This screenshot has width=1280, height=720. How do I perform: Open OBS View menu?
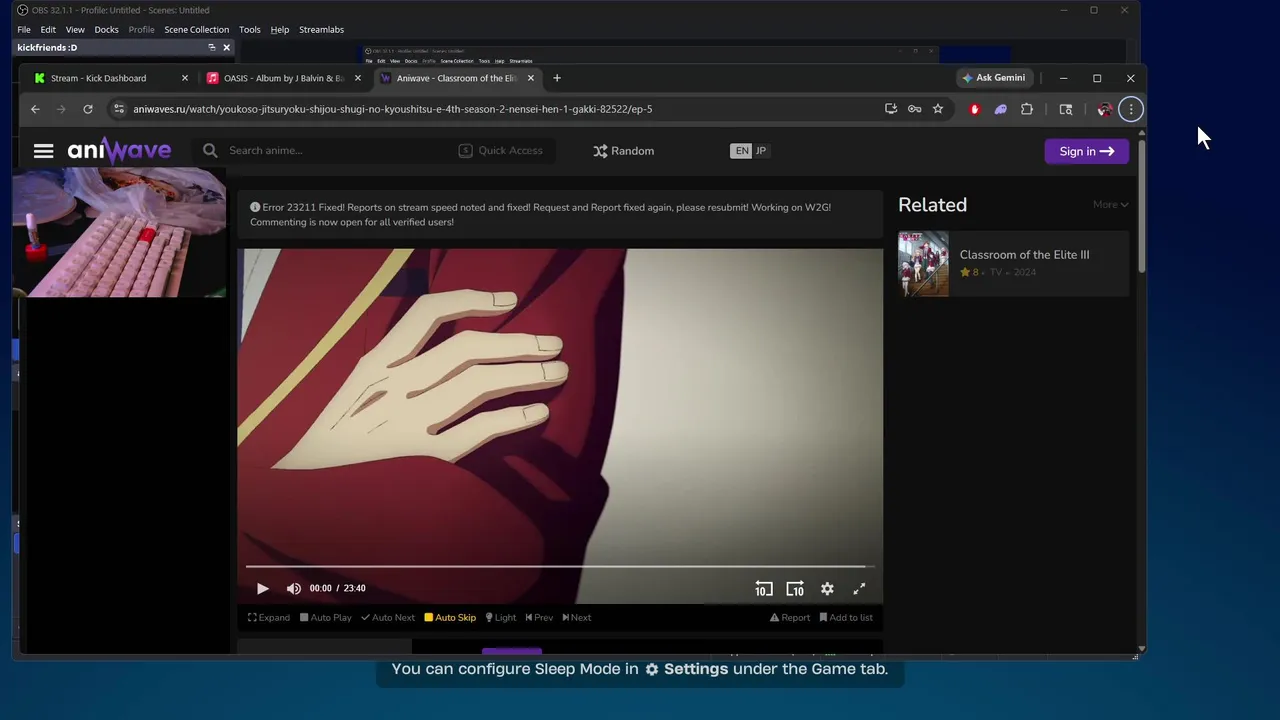(x=75, y=30)
